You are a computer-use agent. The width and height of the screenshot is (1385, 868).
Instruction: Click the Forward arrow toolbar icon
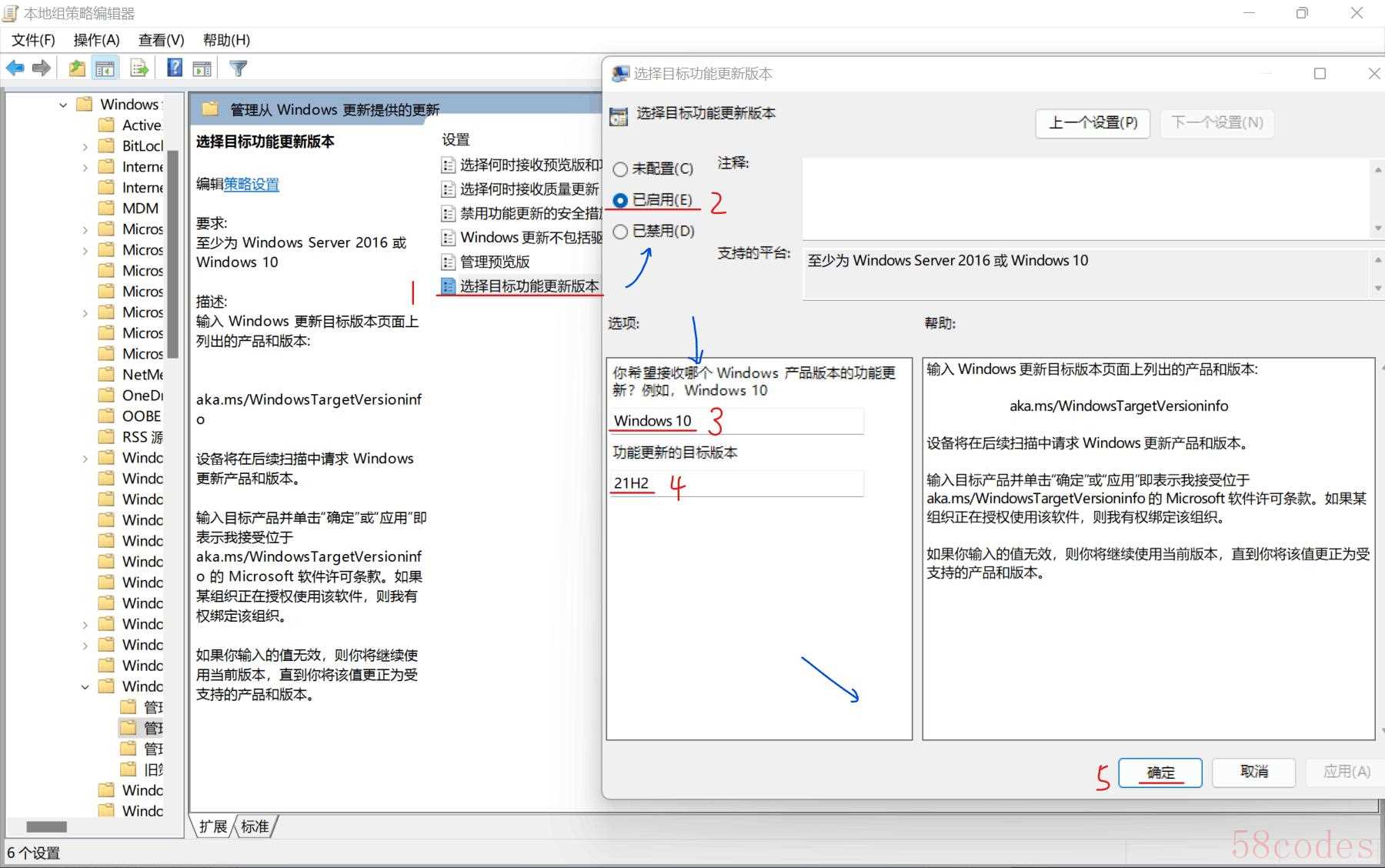[42, 68]
